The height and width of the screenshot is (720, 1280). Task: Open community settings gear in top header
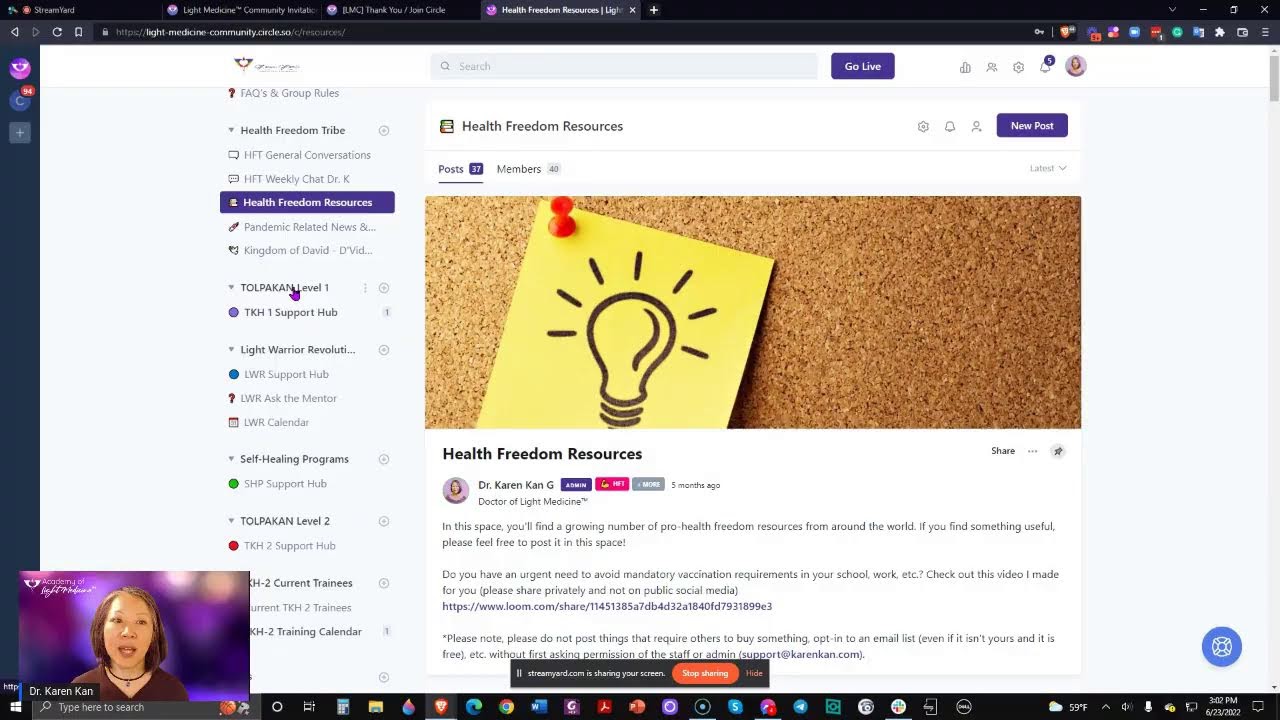pyautogui.click(x=1018, y=67)
